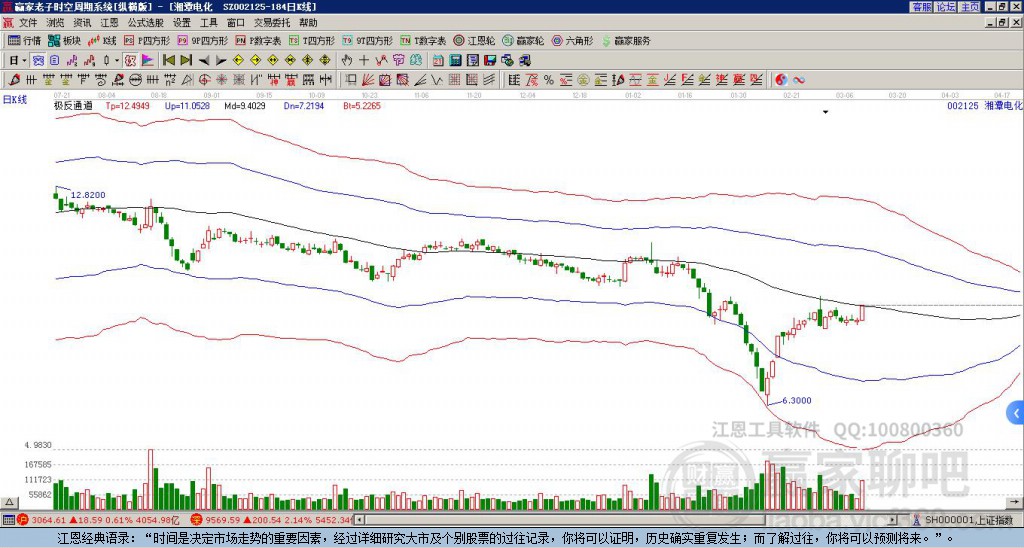Open the 帮助 menu

(x=308, y=23)
